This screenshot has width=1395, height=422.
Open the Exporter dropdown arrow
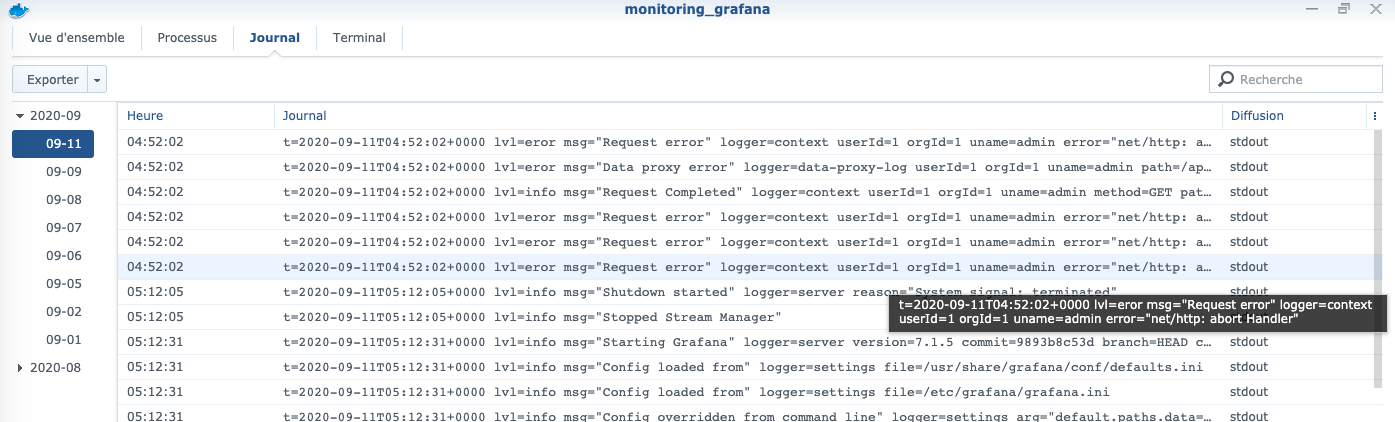[97, 80]
